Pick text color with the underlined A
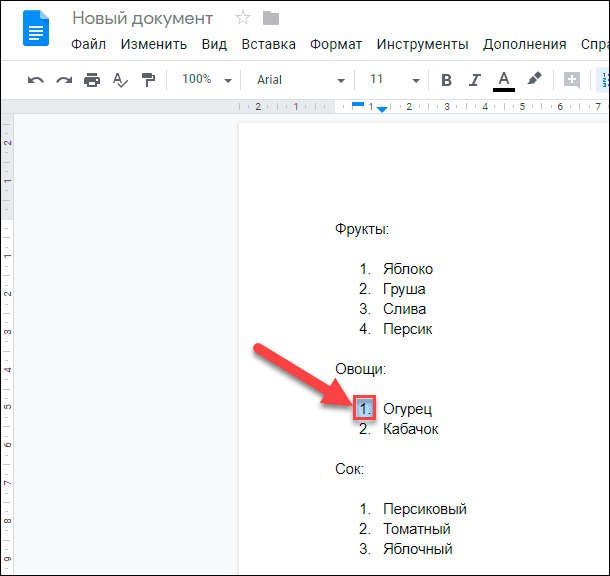 point(504,80)
